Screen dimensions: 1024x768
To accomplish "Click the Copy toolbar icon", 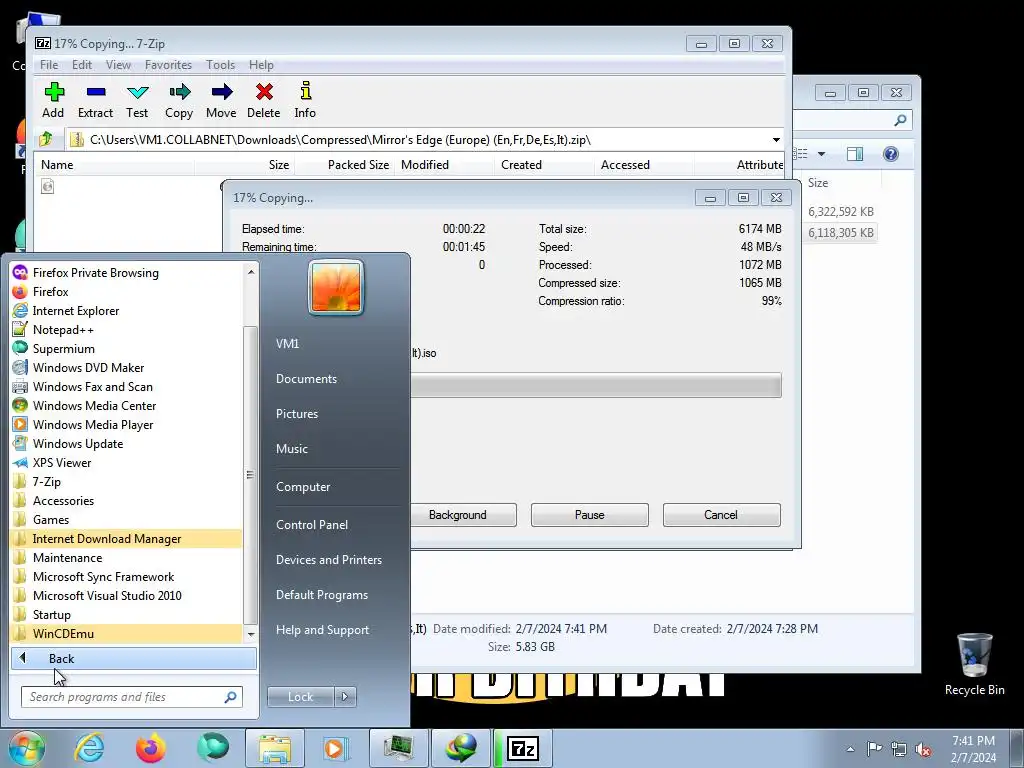I will point(179,99).
